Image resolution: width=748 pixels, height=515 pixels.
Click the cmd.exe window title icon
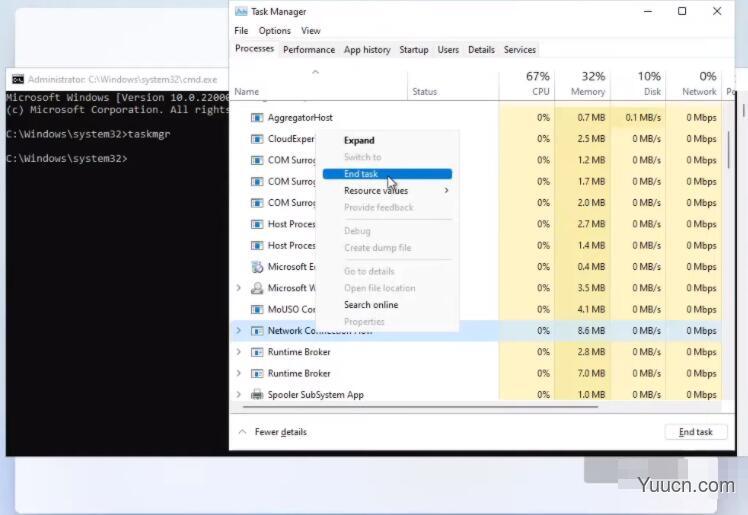[18, 79]
